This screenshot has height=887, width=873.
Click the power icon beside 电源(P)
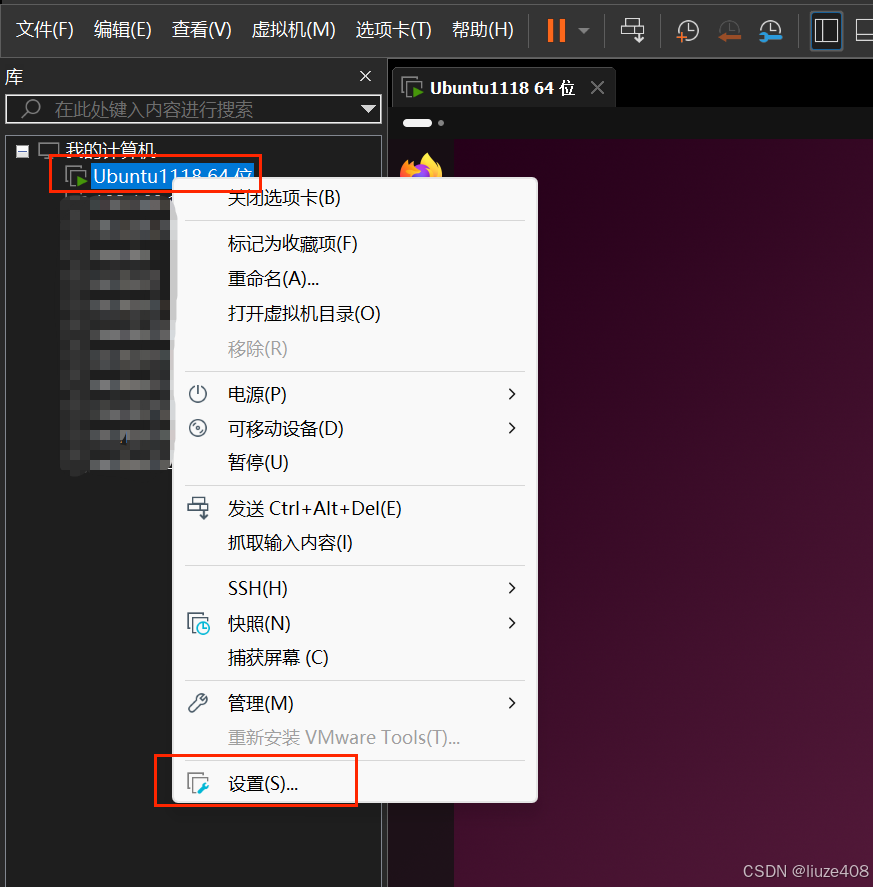point(198,394)
